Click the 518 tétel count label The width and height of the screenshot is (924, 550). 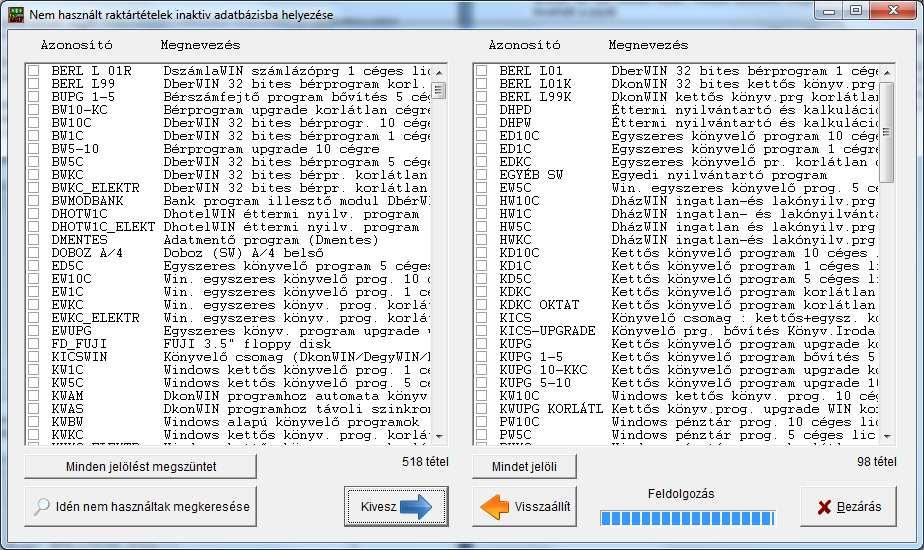point(425,462)
